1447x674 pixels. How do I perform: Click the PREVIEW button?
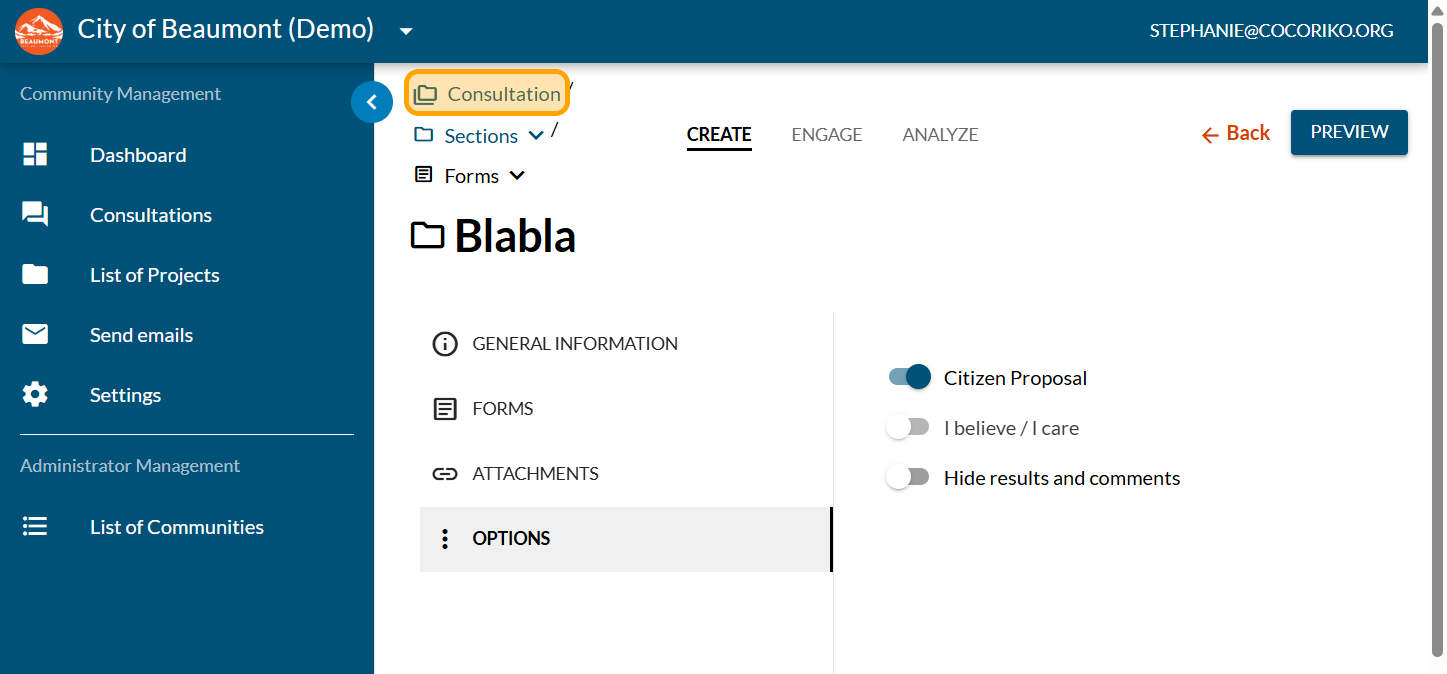click(x=1348, y=132)
